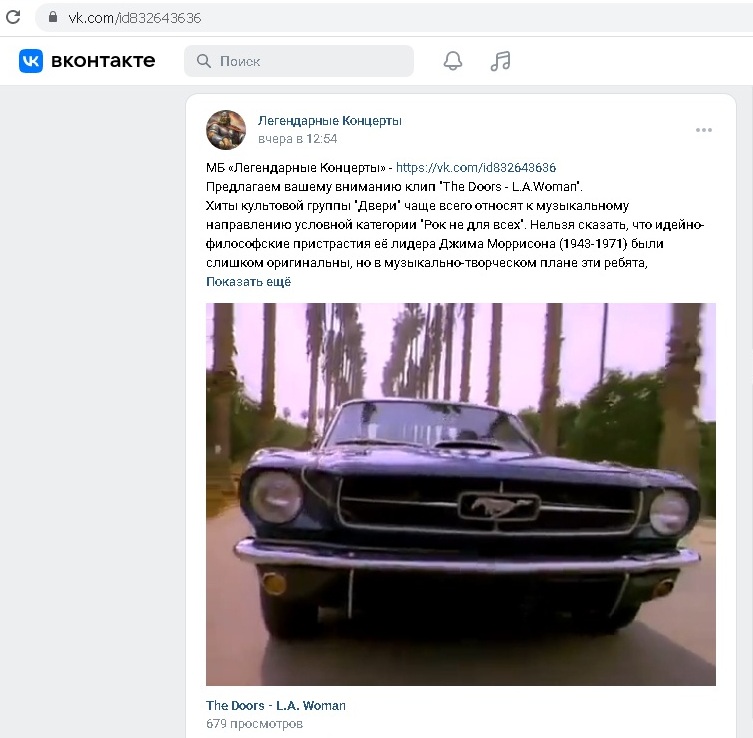The width and height of the screenshot is (753, 738).
Task: Open the post's three-dot options menu
Action: coord(704,130)
